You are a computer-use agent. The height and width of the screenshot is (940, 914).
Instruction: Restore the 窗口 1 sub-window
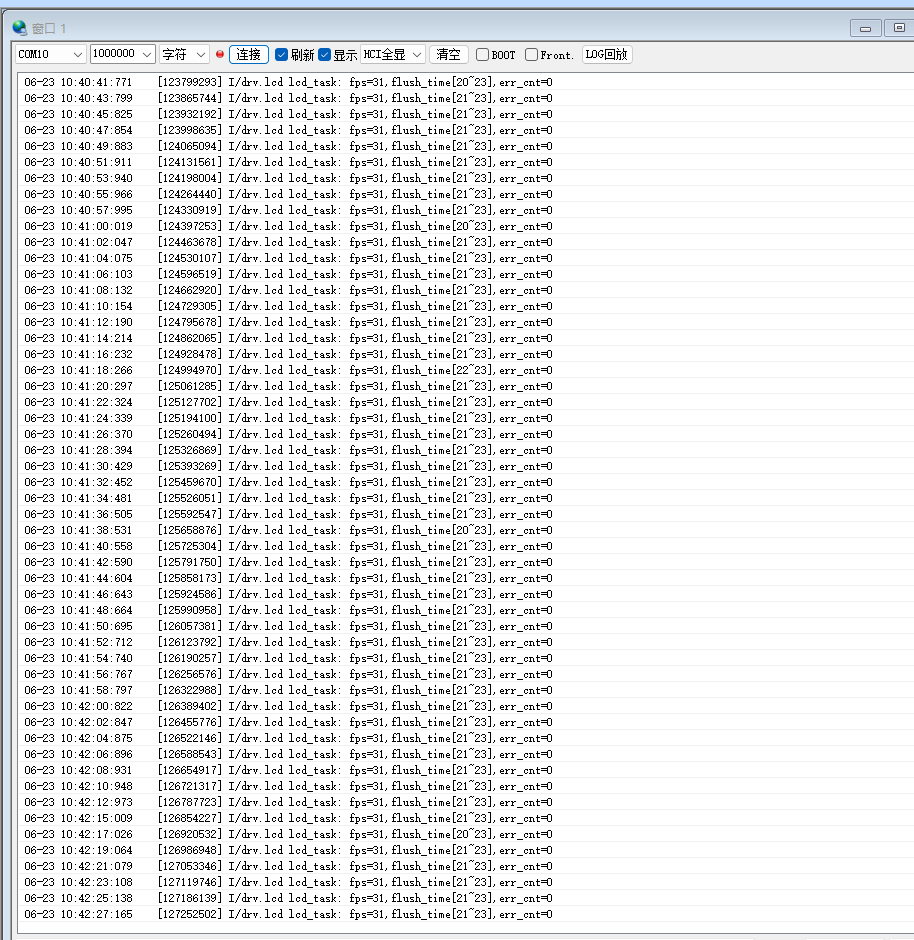click(x=899, y=28)
